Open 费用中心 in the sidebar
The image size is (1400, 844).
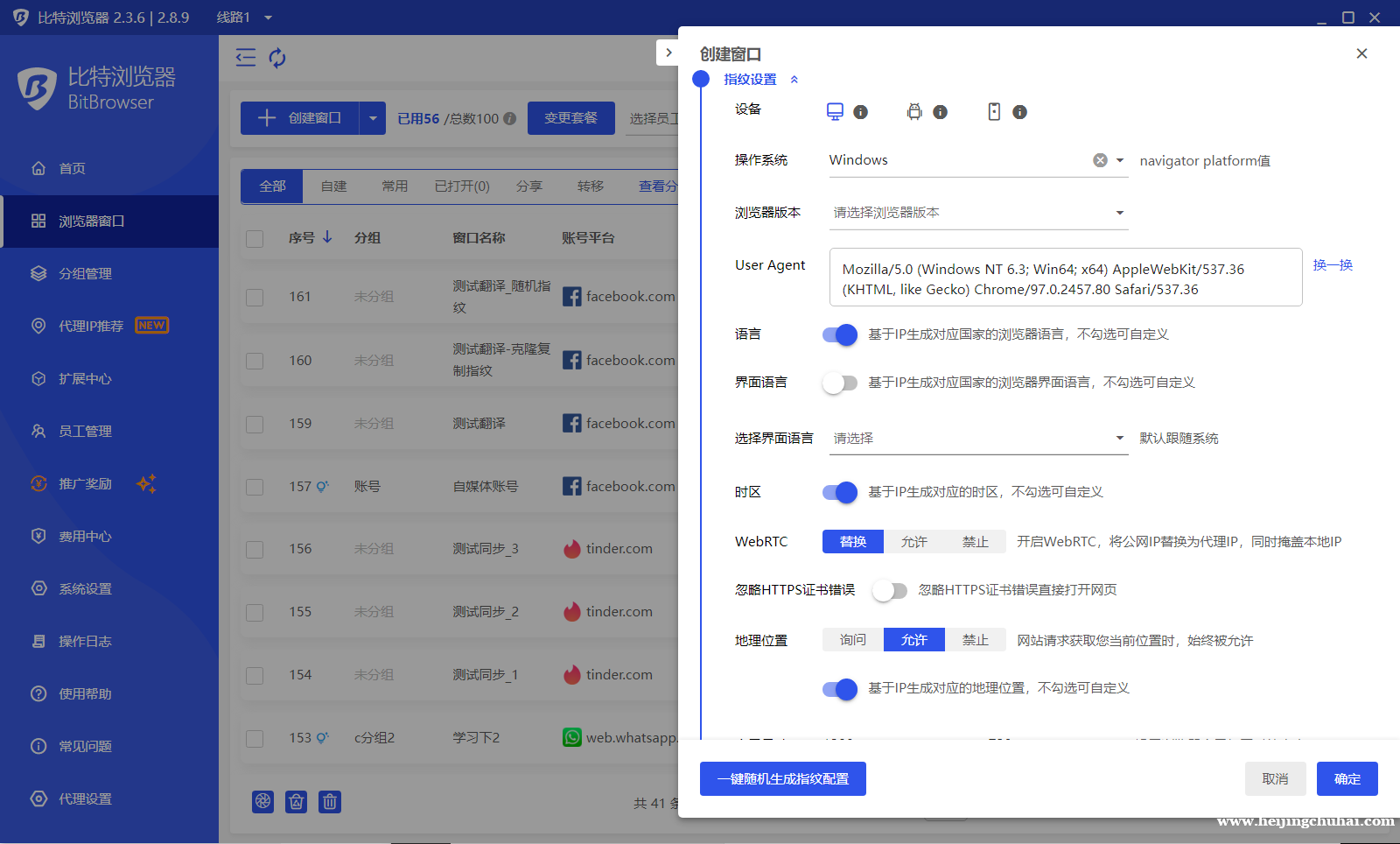coord(109,536)
